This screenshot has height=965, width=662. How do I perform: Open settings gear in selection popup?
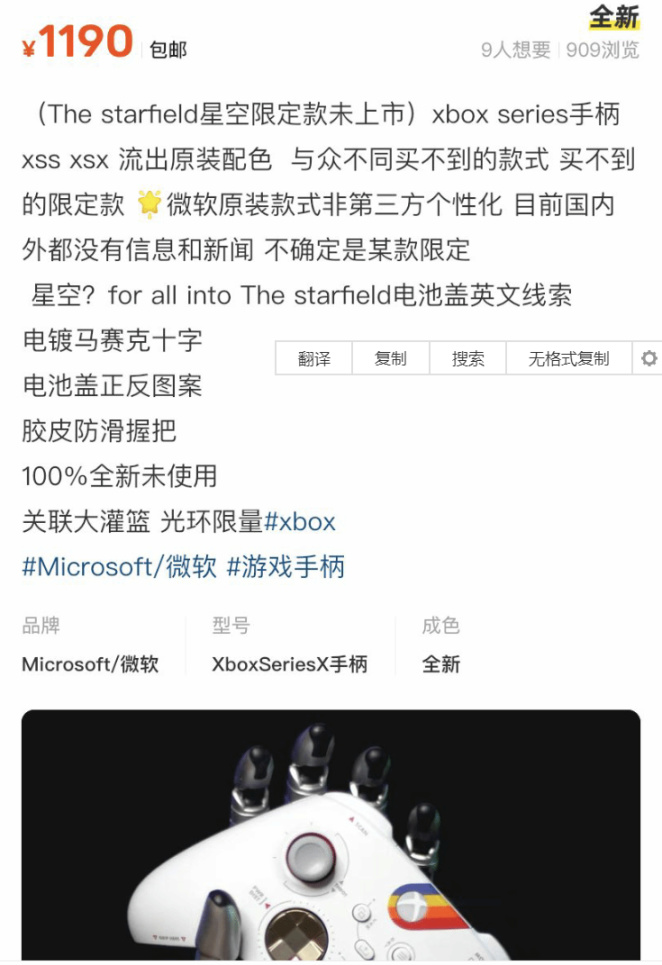(648, 358)
